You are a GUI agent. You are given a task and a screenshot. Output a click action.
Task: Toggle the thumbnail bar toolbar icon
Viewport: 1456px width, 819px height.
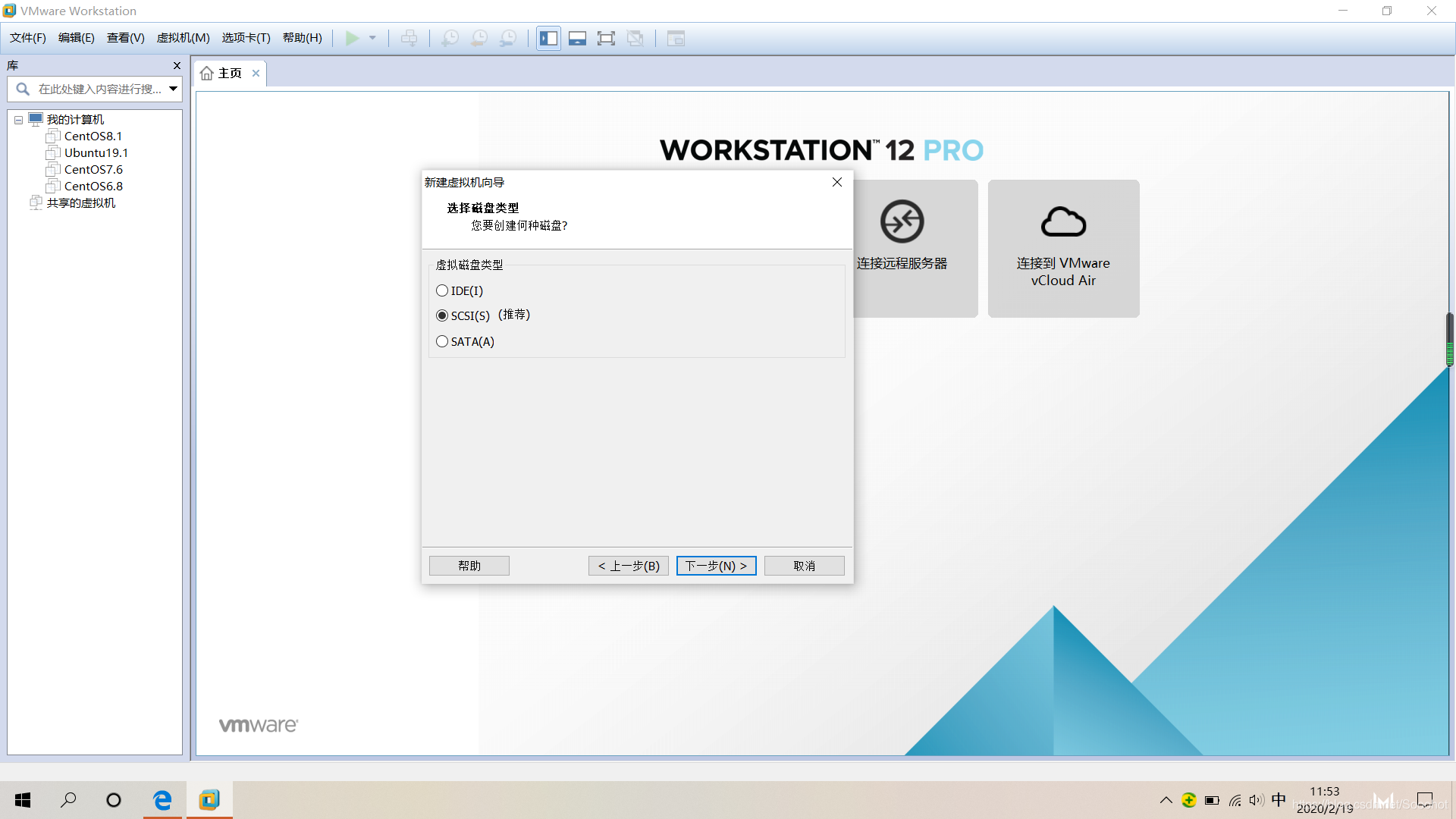(577, 38)
